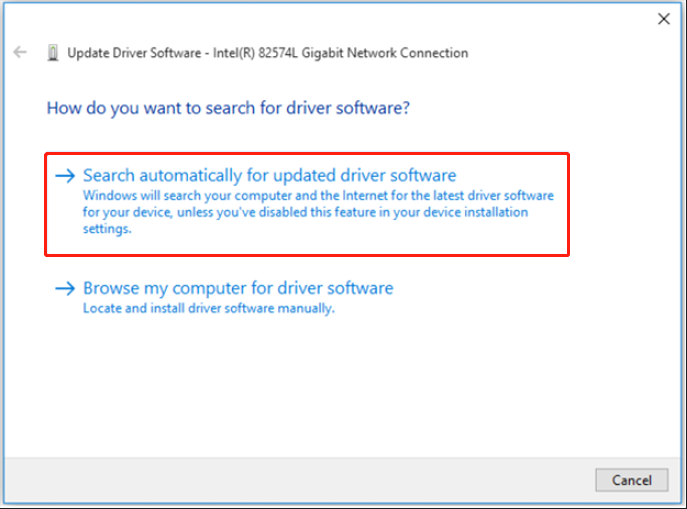Click the arrow icon beside Search automatically option

click(65, 176)
